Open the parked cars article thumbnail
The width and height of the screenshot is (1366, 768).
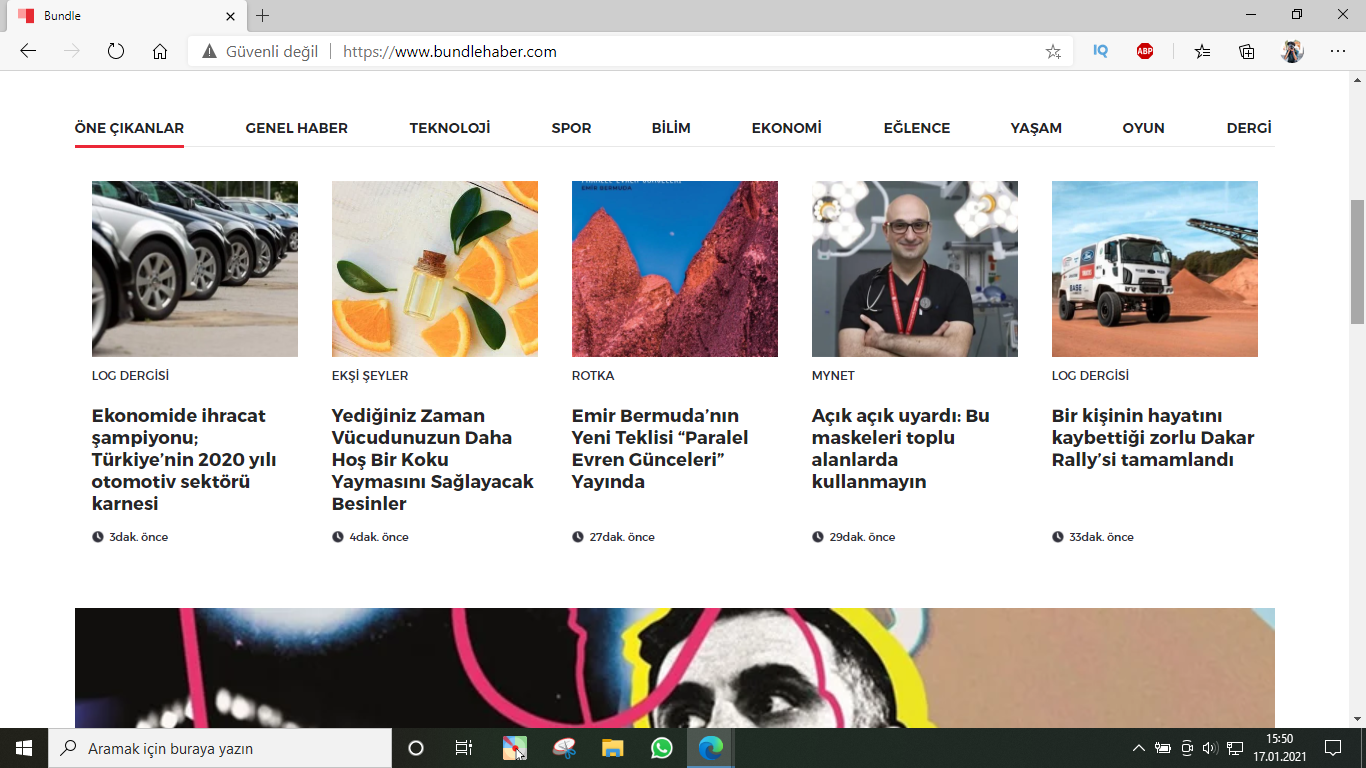pos(195,269)
